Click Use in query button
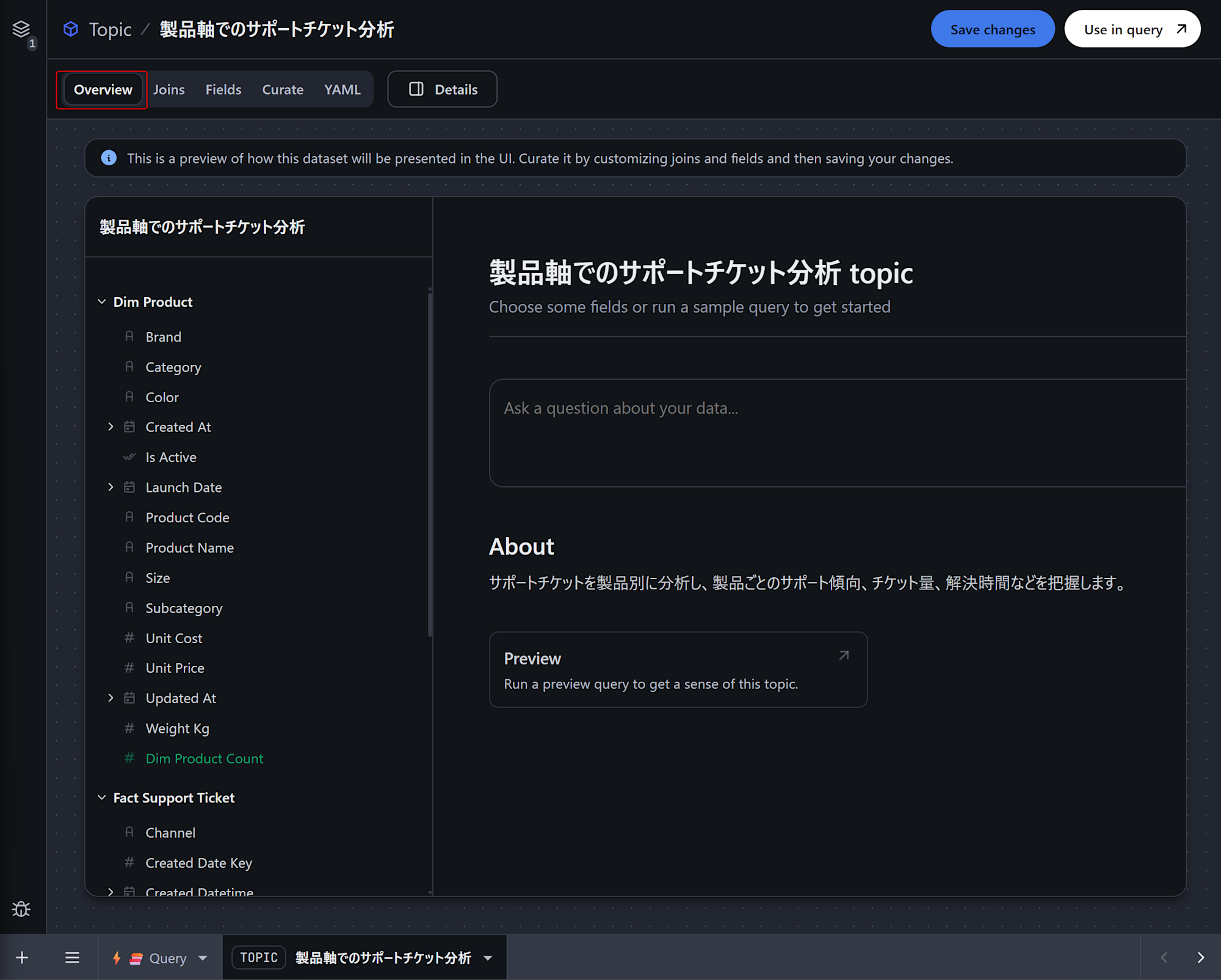1221x980 pixels. point(1132,29)
